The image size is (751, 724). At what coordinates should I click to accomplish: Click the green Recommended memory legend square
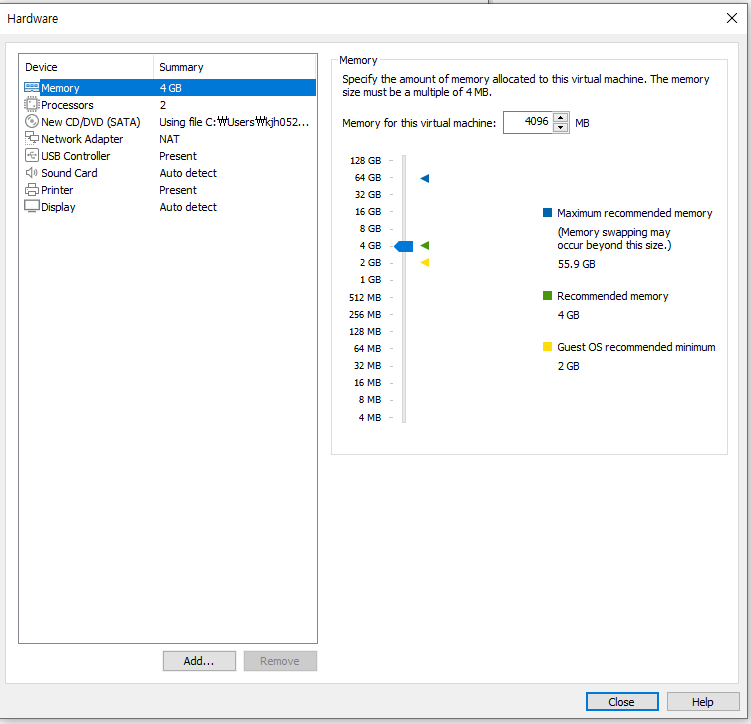point(547,295)
